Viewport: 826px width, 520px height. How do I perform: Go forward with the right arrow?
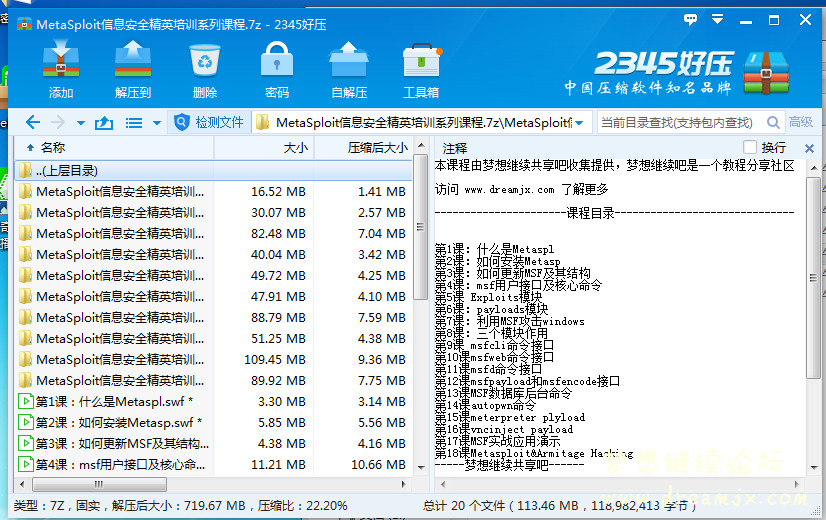click(x=58, y=123)
